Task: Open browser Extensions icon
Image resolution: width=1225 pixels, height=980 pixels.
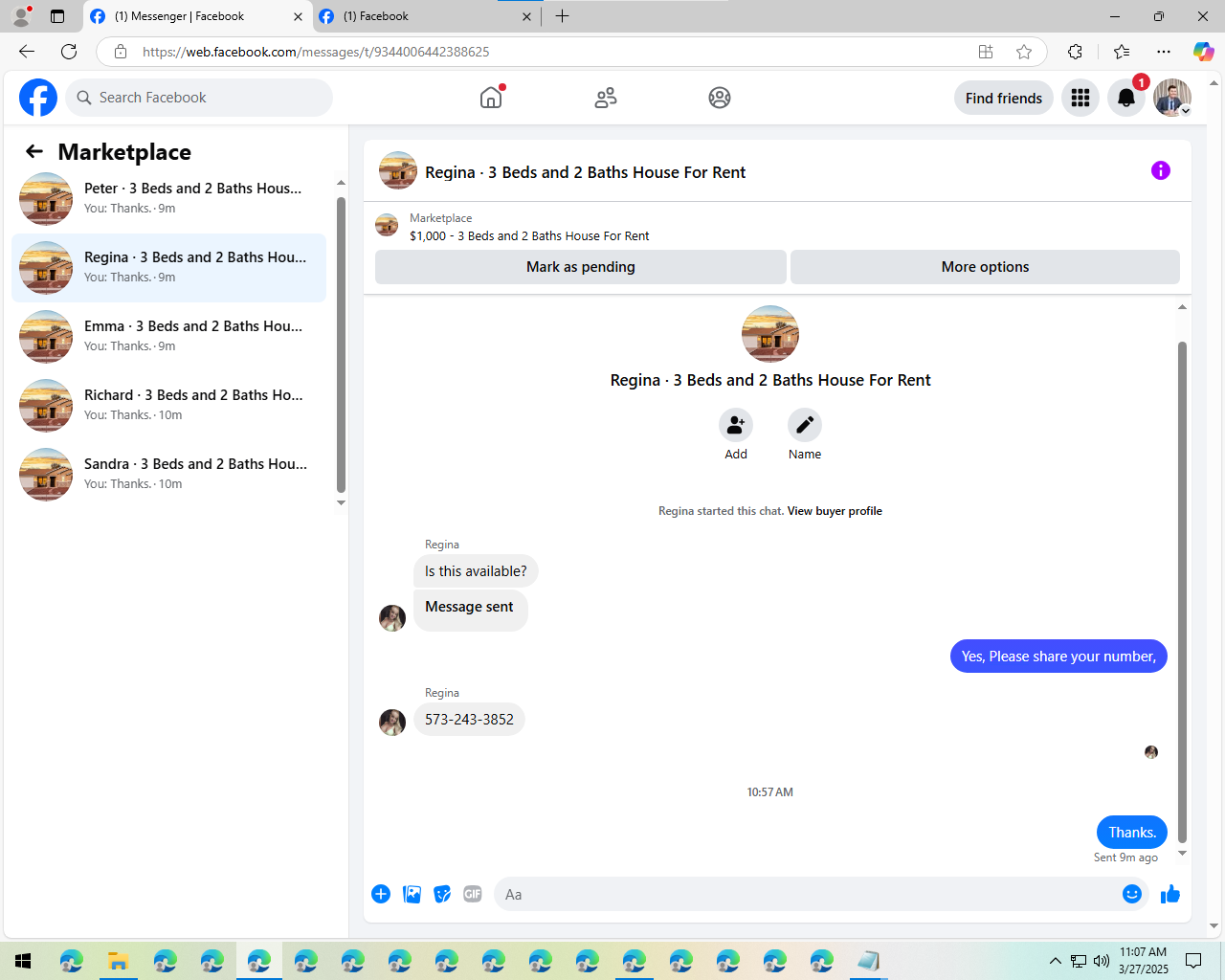Action: 1076,52
